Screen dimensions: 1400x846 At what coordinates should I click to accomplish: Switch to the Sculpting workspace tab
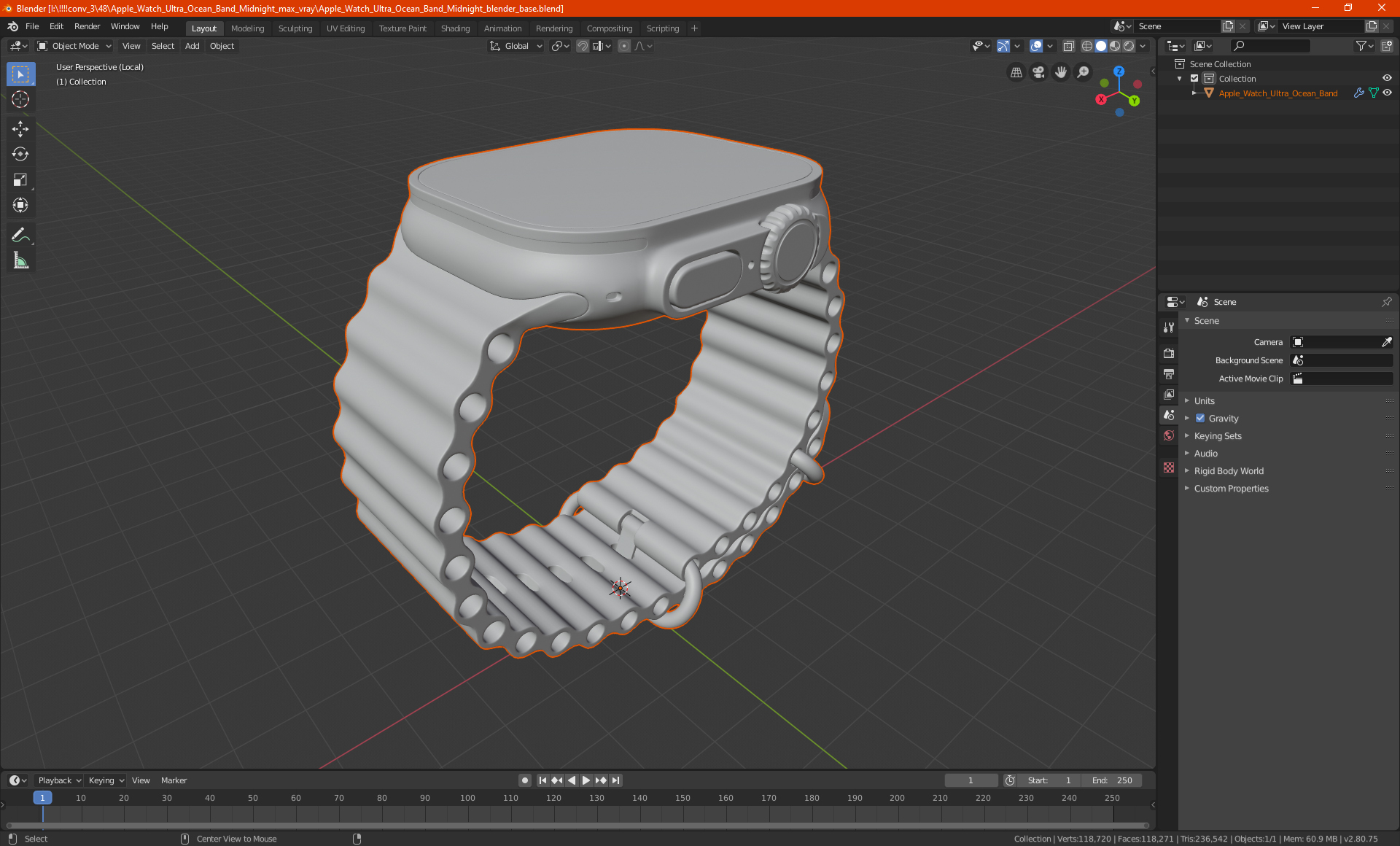click(x=295, y=28)
